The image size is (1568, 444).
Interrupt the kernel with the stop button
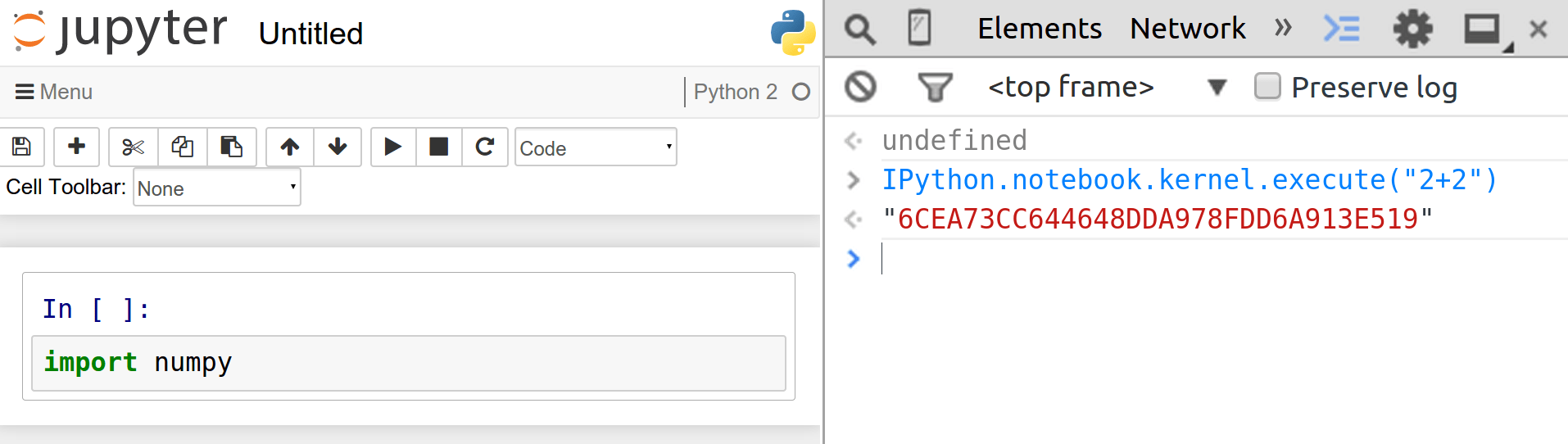coord(439,147)
